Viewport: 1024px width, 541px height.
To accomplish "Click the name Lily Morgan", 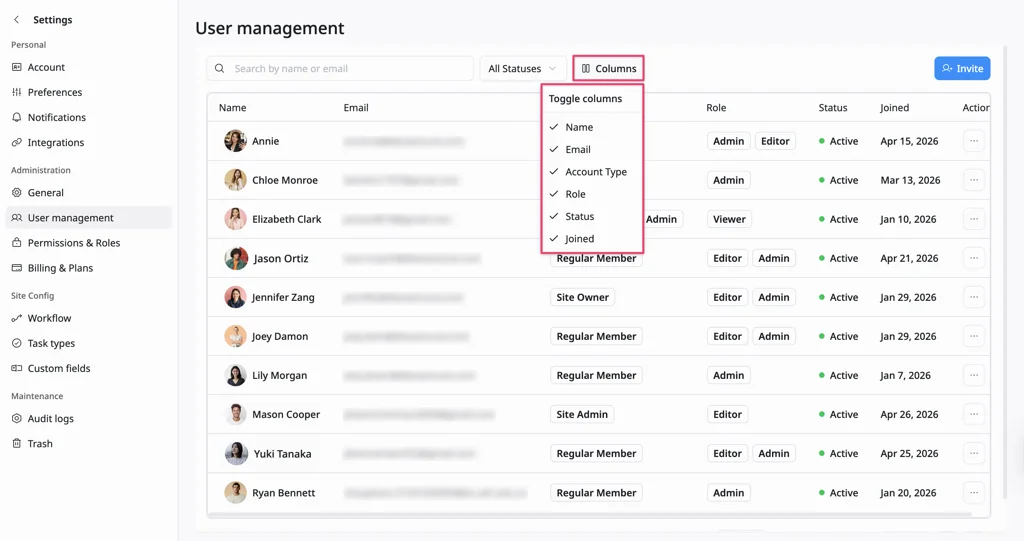I will 280,376.
